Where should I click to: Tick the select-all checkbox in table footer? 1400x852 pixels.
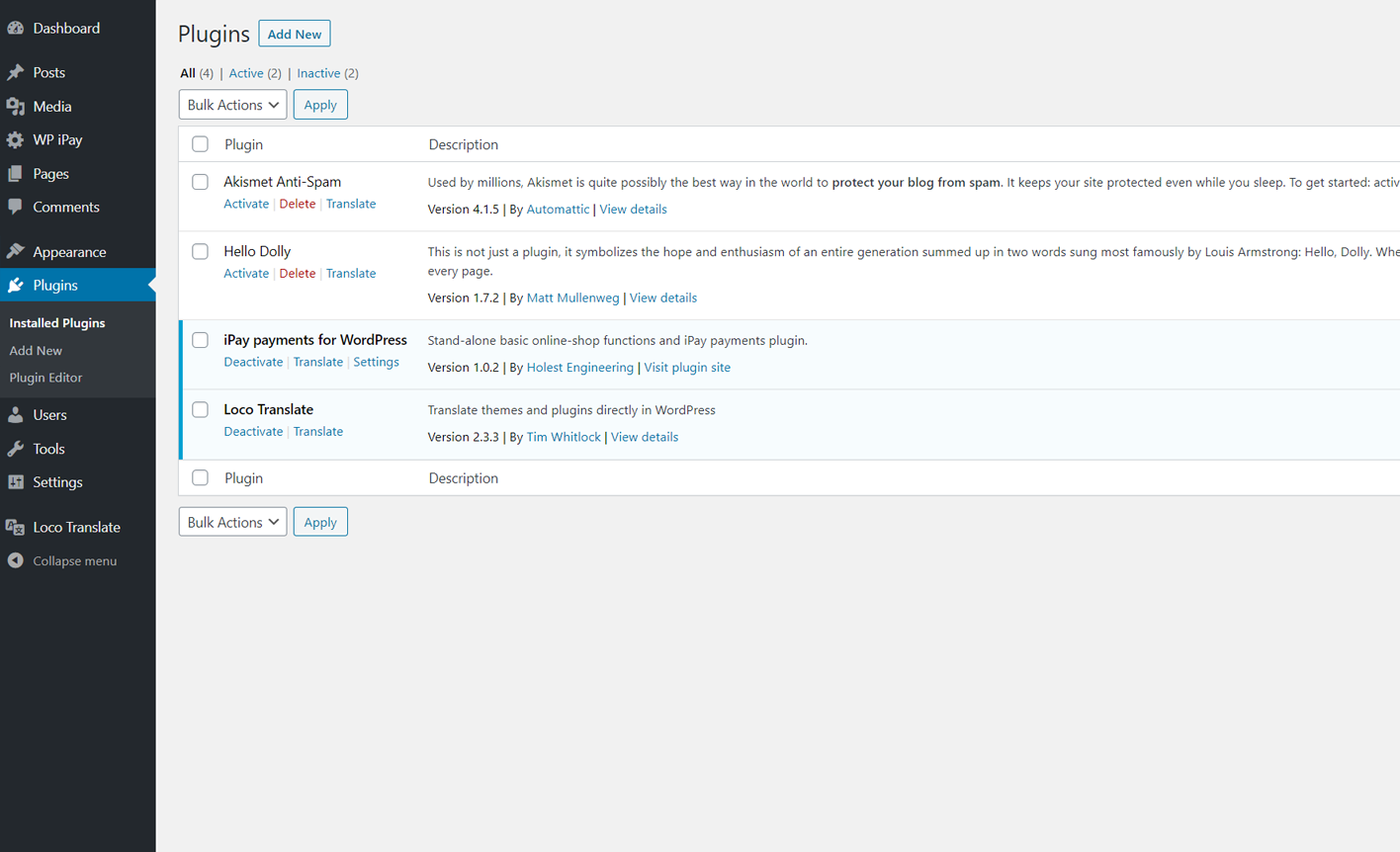point(200,477)
